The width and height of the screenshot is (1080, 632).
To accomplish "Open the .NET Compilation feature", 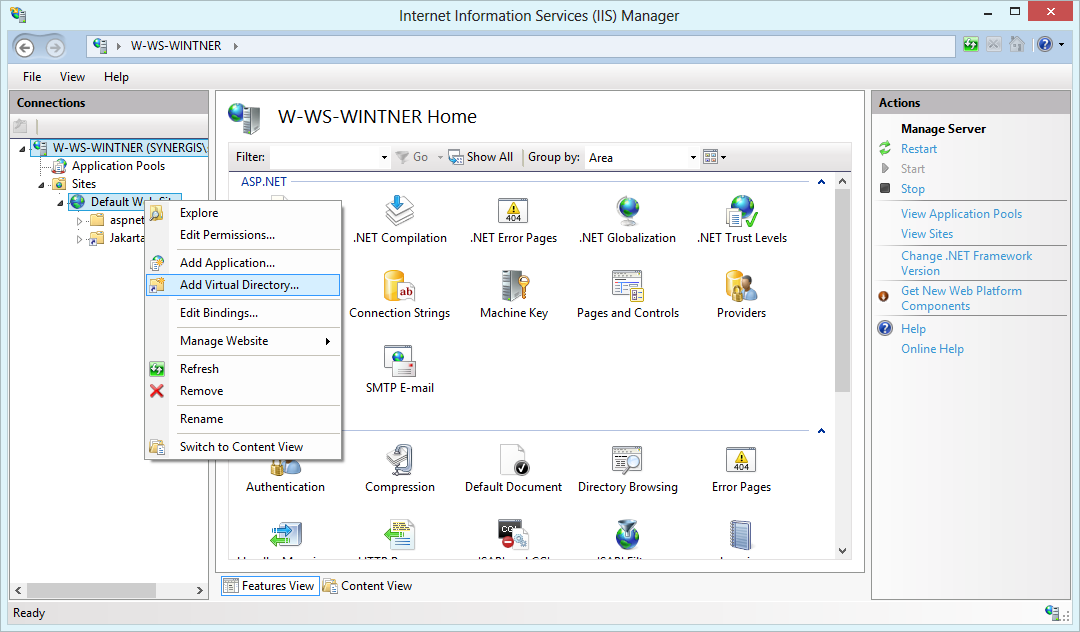I will 399,218.
